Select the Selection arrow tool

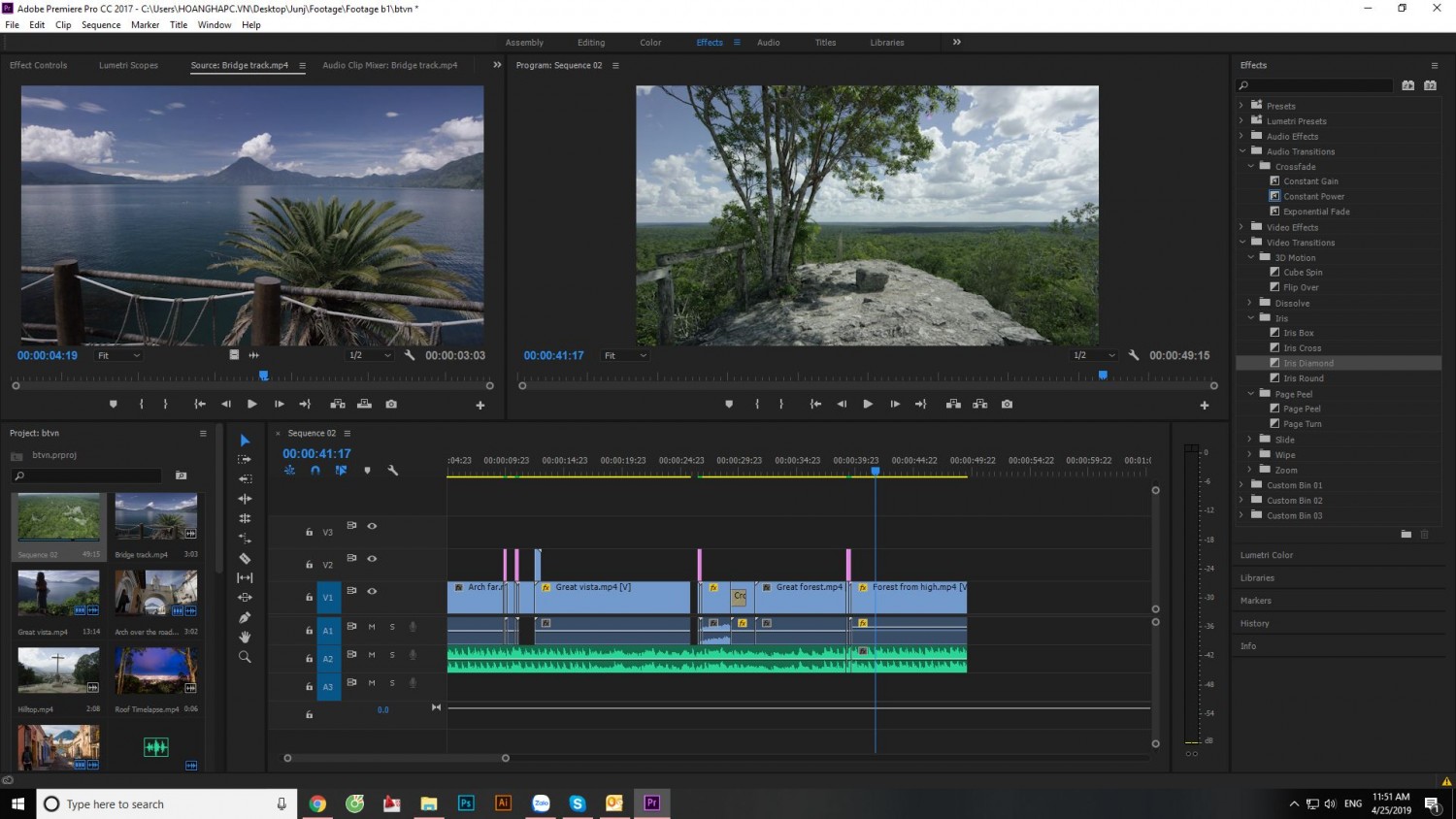pos(245,441)
